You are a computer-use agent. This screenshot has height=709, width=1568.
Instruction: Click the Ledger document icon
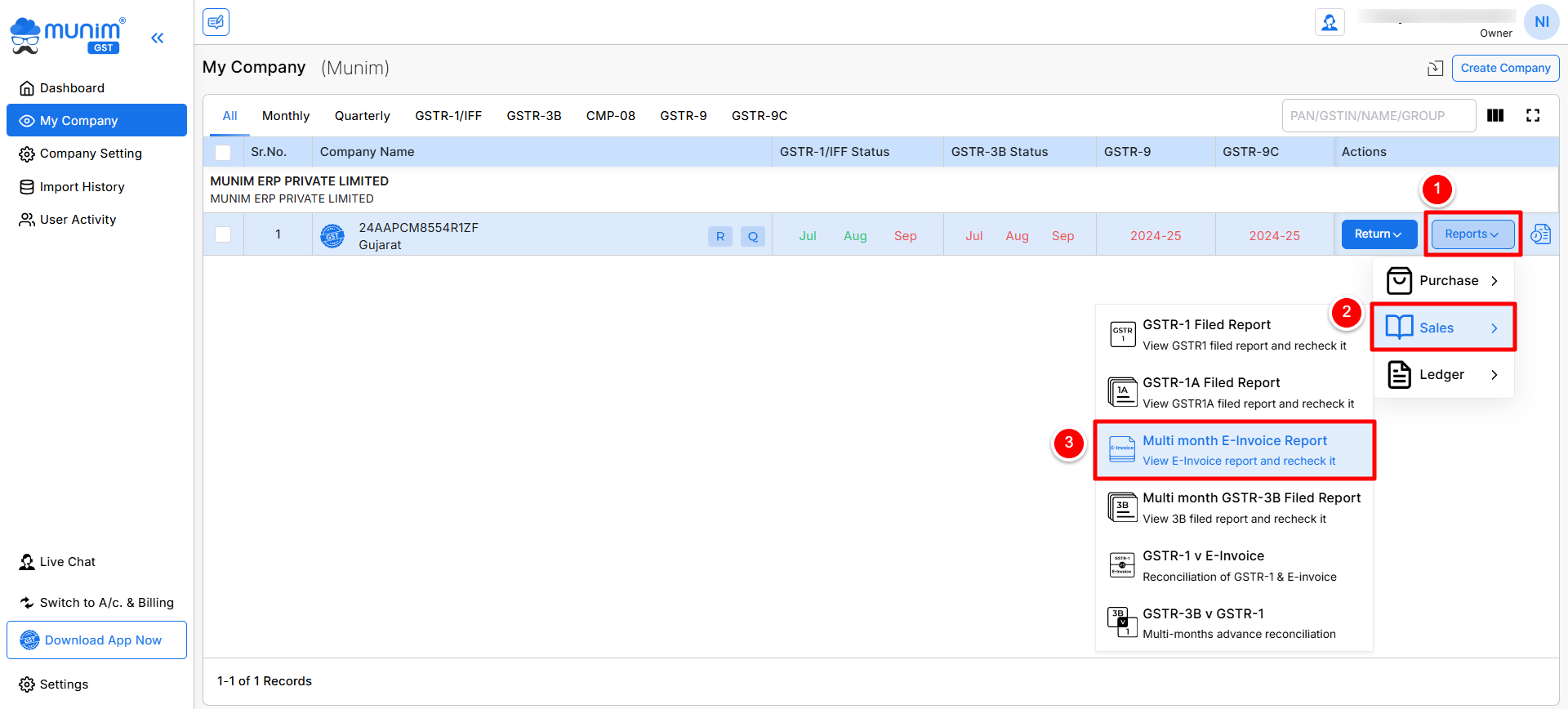1399,374
